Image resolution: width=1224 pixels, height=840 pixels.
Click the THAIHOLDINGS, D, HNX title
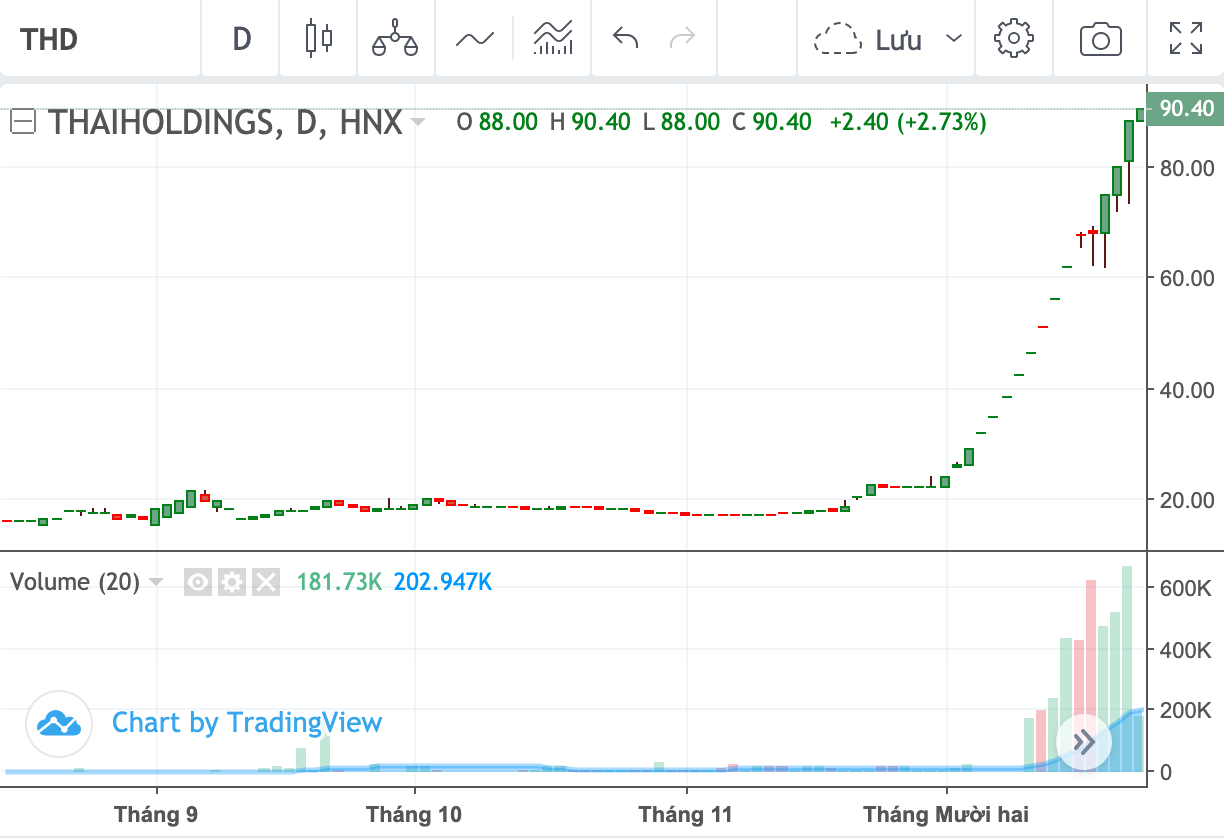pyautogui.click(x=225, y=123)
